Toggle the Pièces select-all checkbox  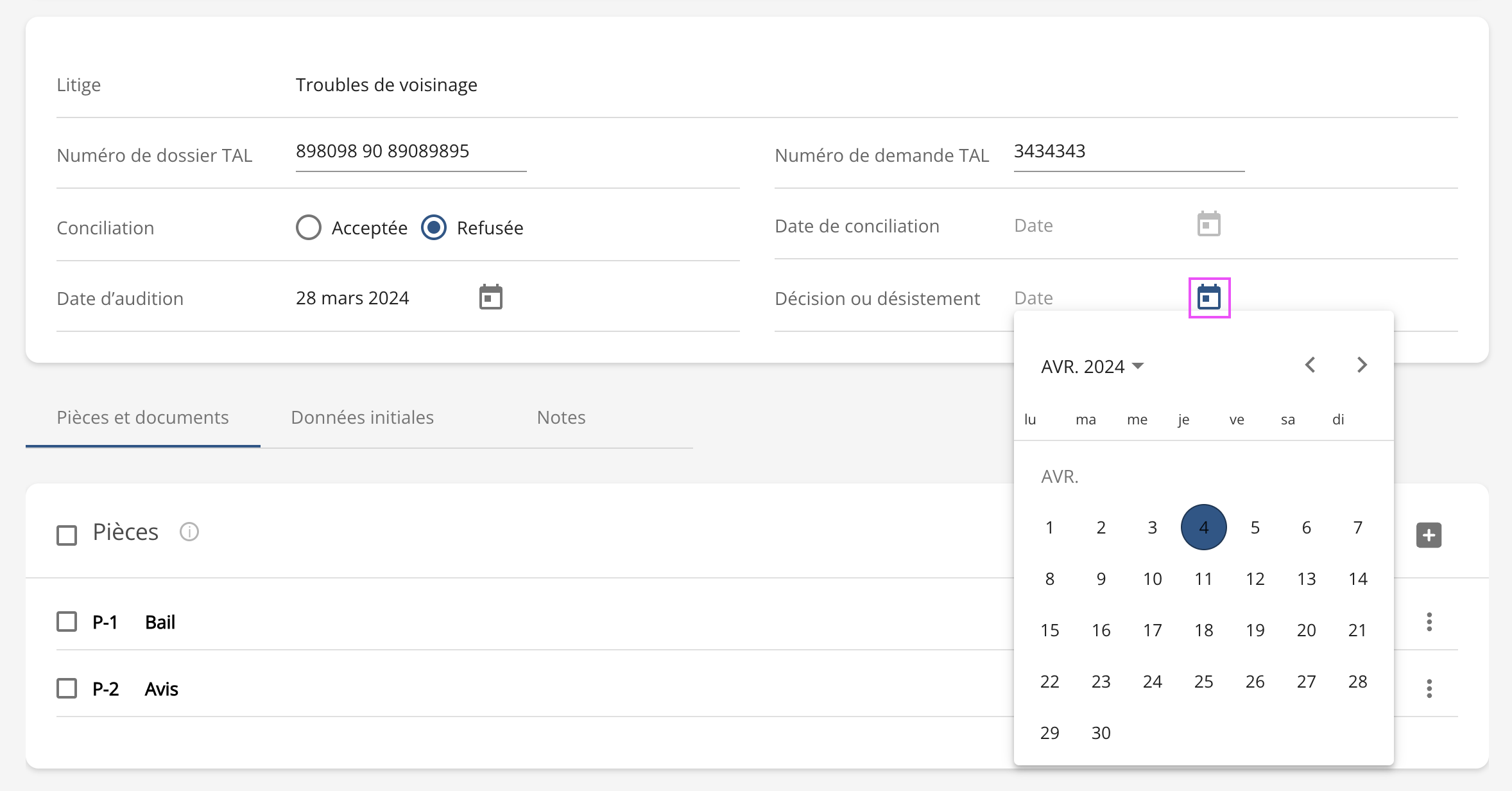[67, 535]
